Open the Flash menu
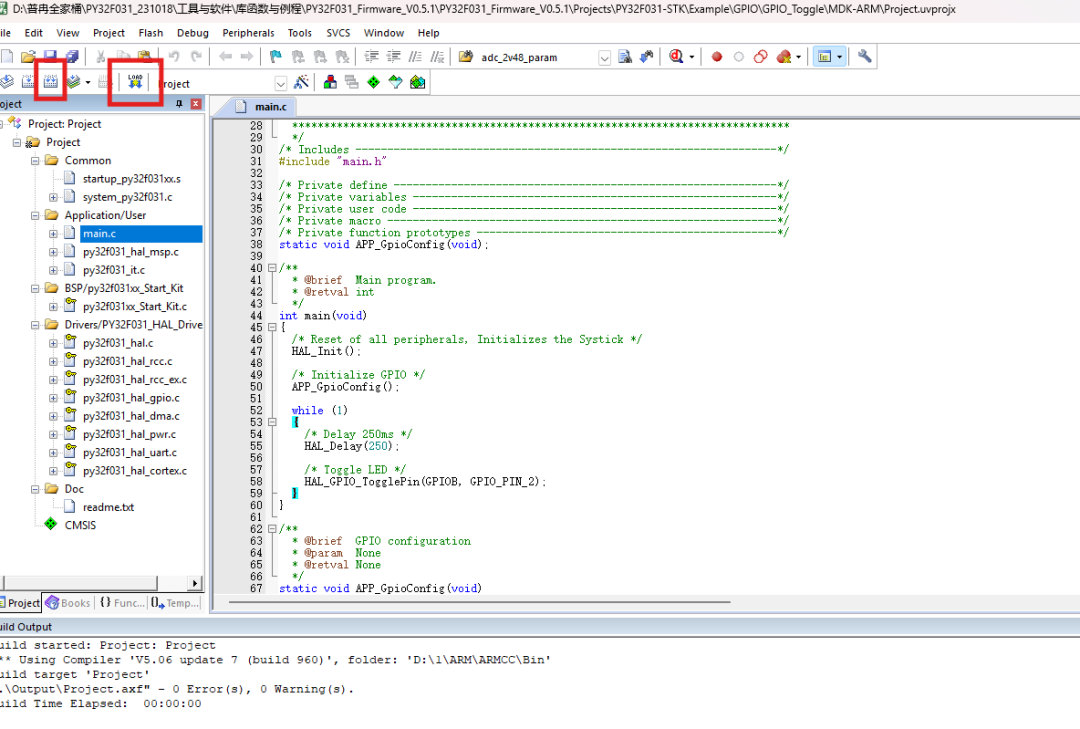1080x729 pixels. point(152,33)
